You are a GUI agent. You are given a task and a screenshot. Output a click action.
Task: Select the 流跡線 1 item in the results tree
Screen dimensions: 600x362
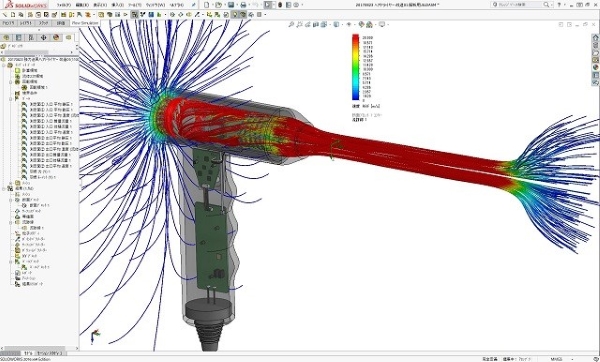37,228
